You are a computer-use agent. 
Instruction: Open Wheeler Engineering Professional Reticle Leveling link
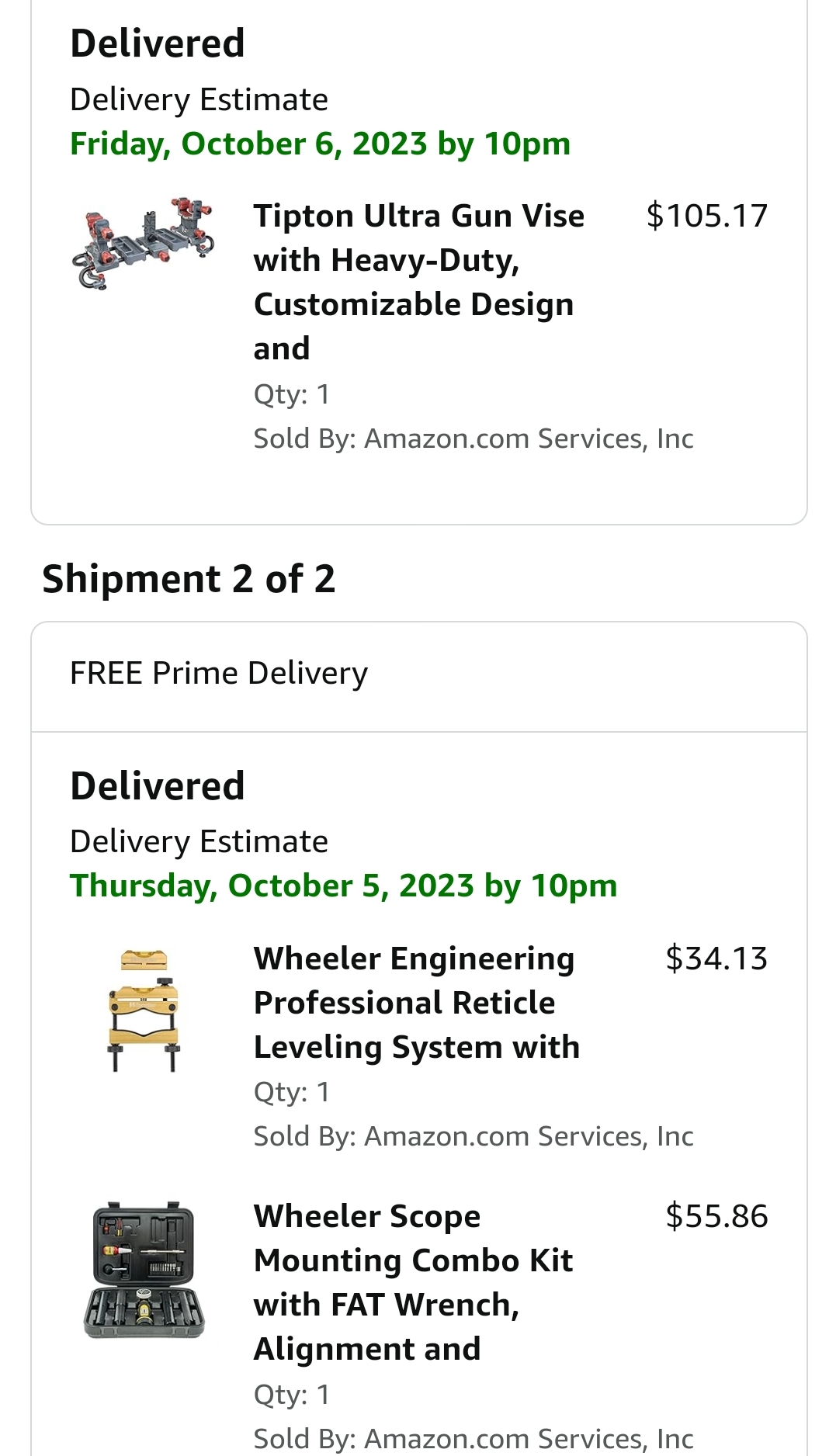click(x=416, y=1002)
